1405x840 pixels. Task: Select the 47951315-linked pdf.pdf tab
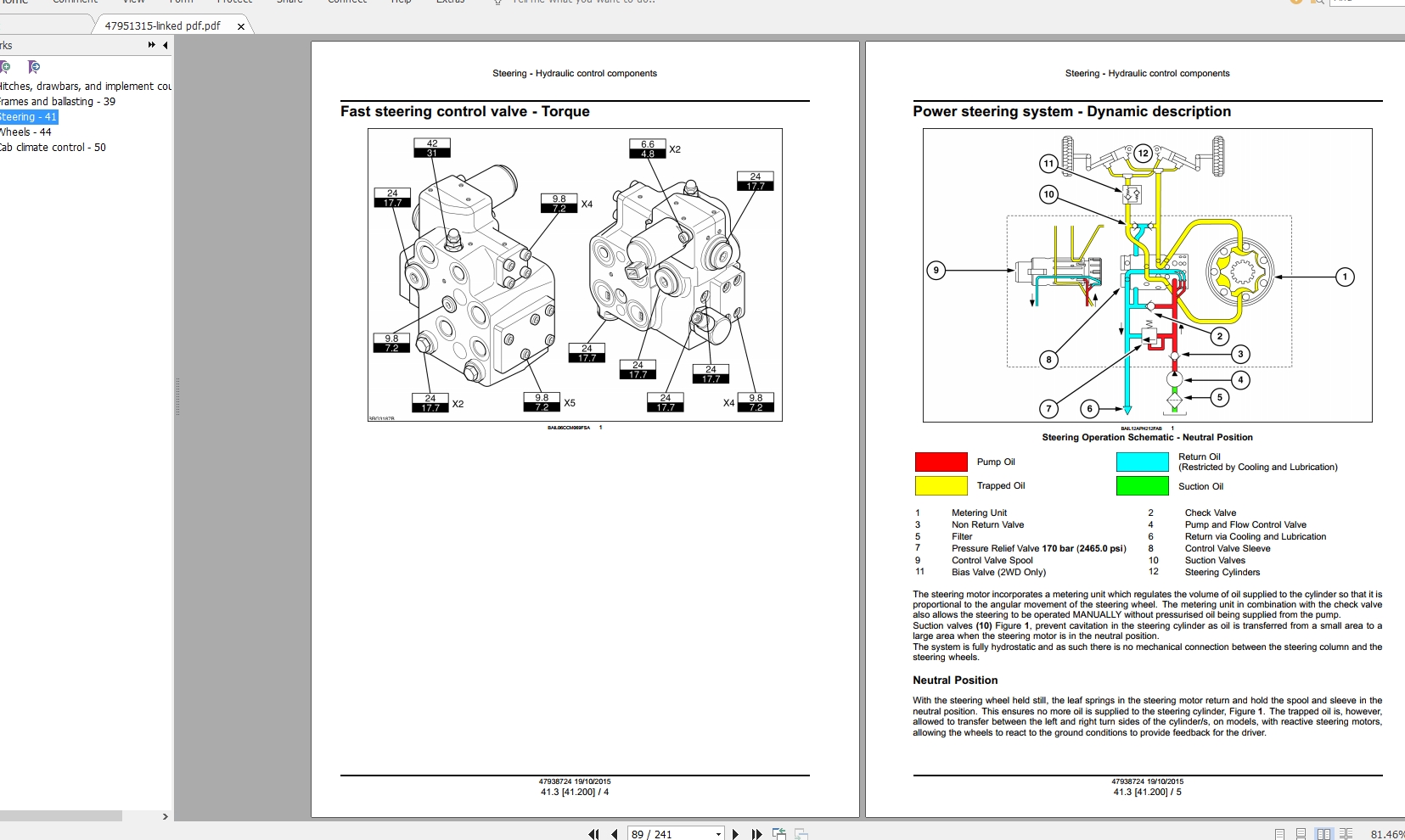(x=162, y=25)
